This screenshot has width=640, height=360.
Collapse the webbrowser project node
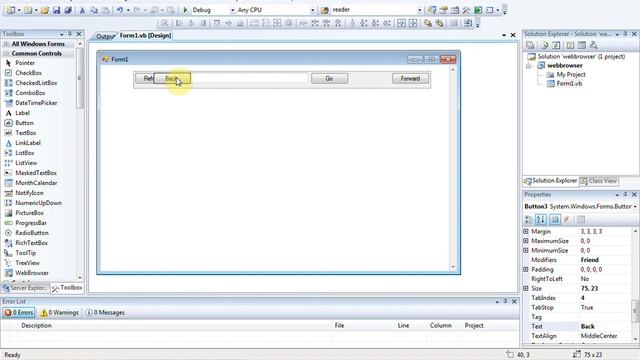click(529, 66)
